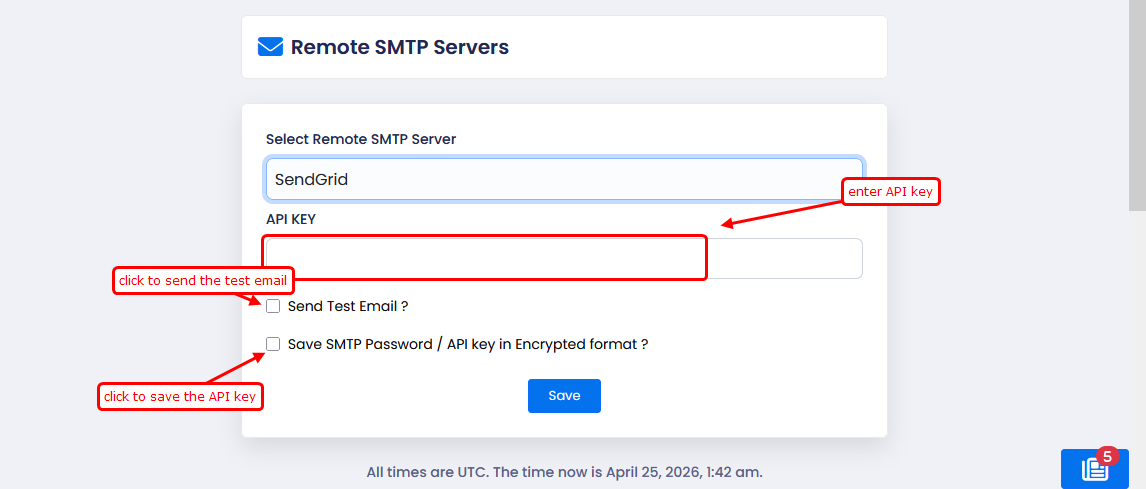Tick the Send Test Email checkbox
The width and height of the screenshot is (1146, 489).
(x=273, y=306)
